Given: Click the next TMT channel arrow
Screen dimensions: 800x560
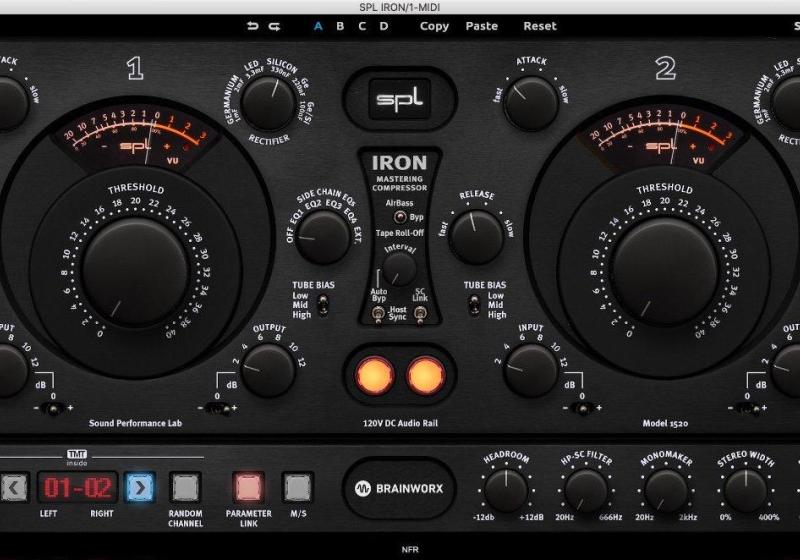Looking at the screenshot, I should (140, 488).
